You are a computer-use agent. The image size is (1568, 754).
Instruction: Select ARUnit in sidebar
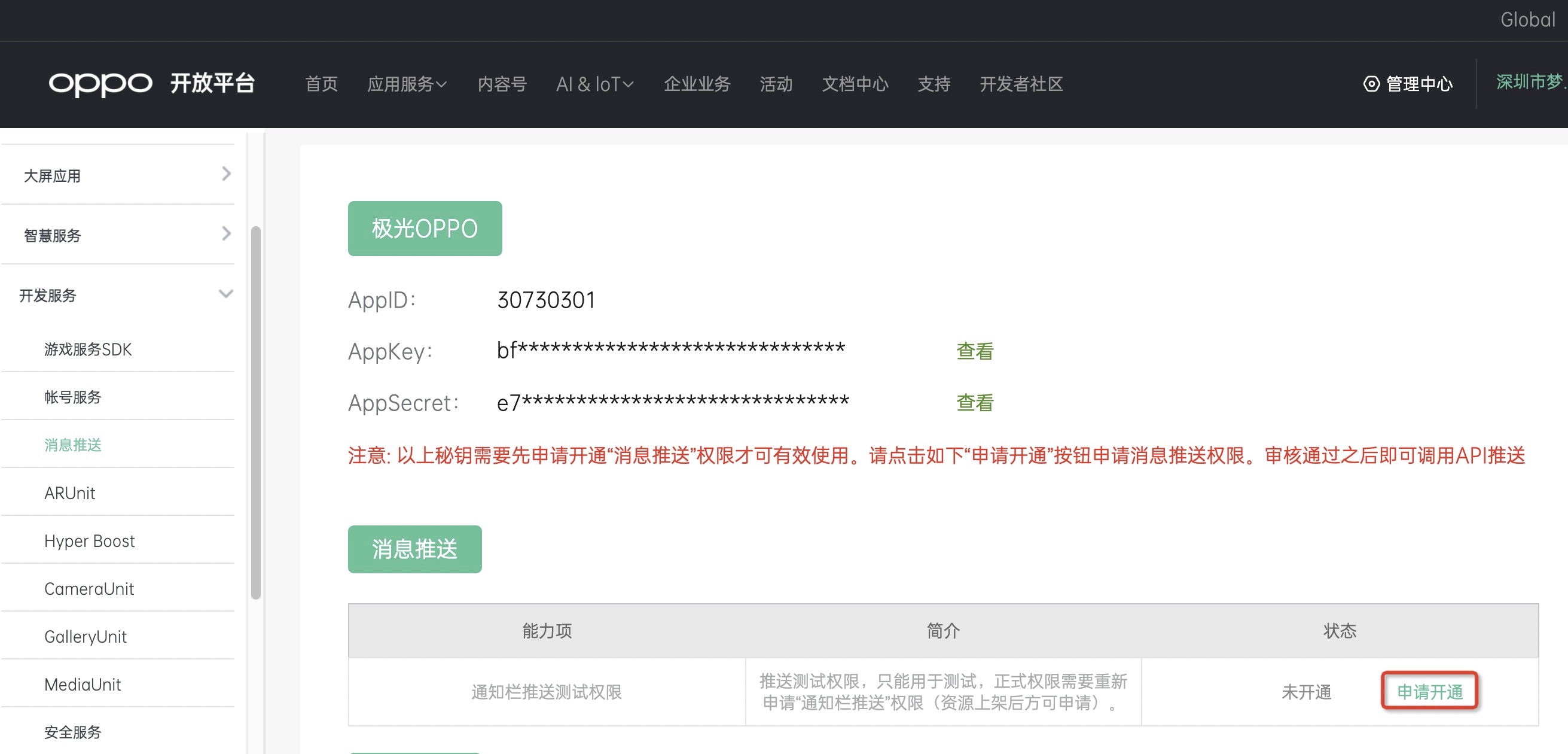[70, 493]
